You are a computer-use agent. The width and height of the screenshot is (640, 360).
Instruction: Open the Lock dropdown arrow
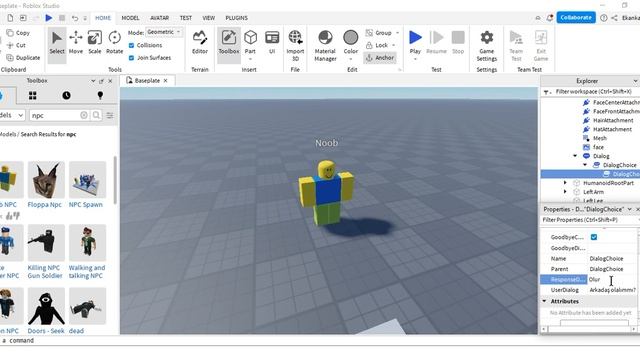[393, 45]
